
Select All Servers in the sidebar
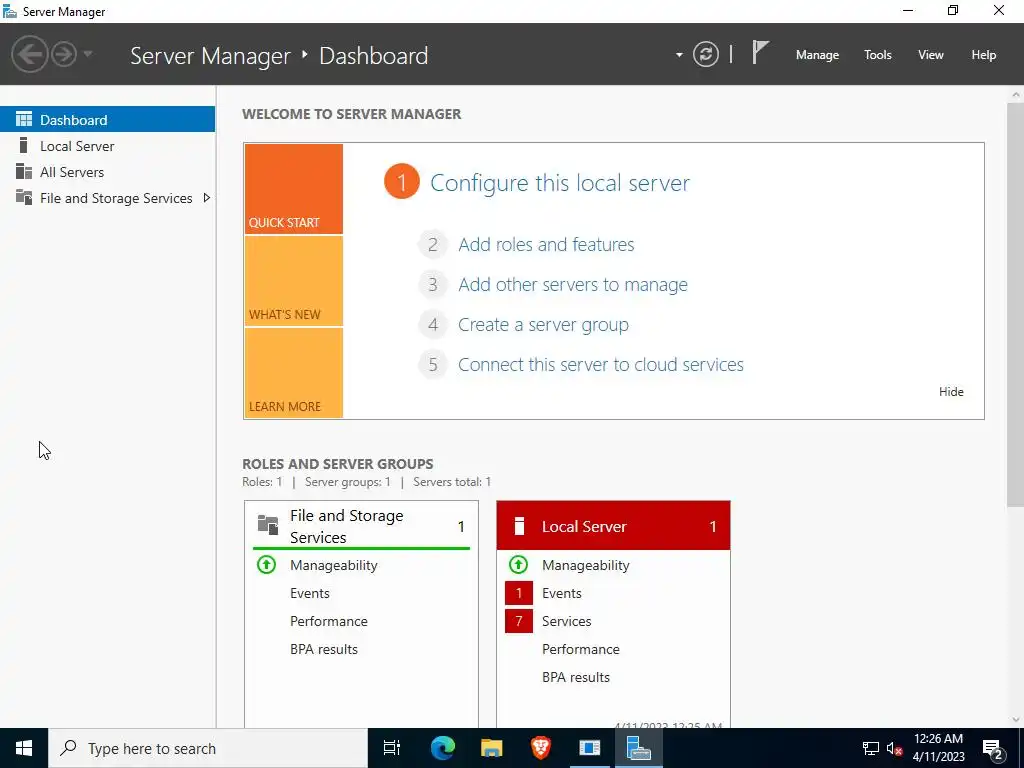click(108, 172)
